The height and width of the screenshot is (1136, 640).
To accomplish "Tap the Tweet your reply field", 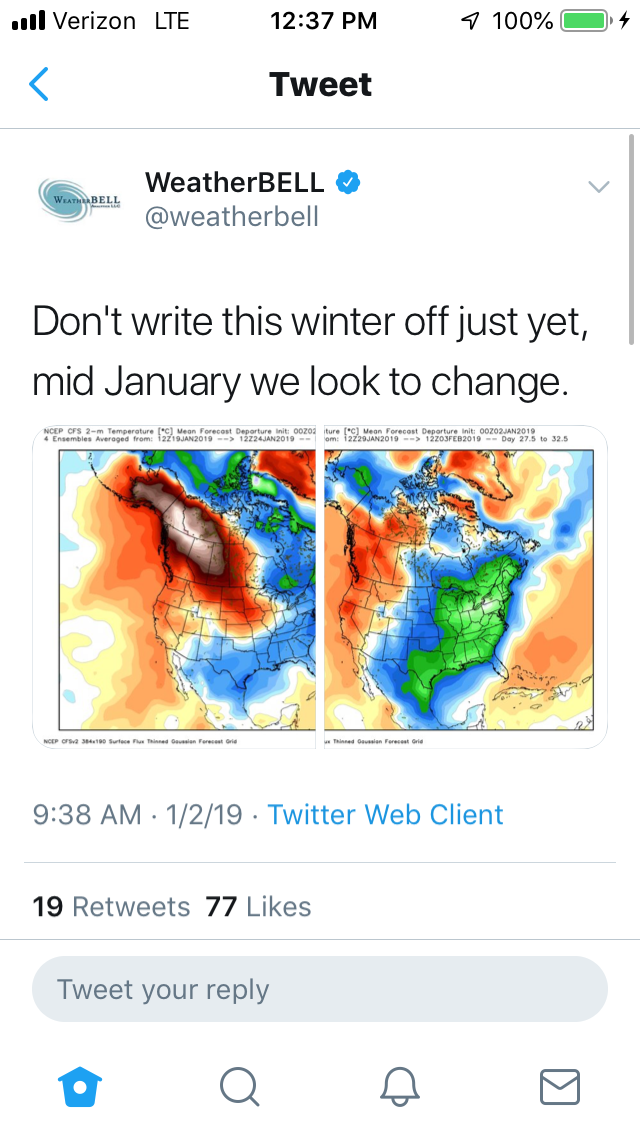I will point(320,989).
